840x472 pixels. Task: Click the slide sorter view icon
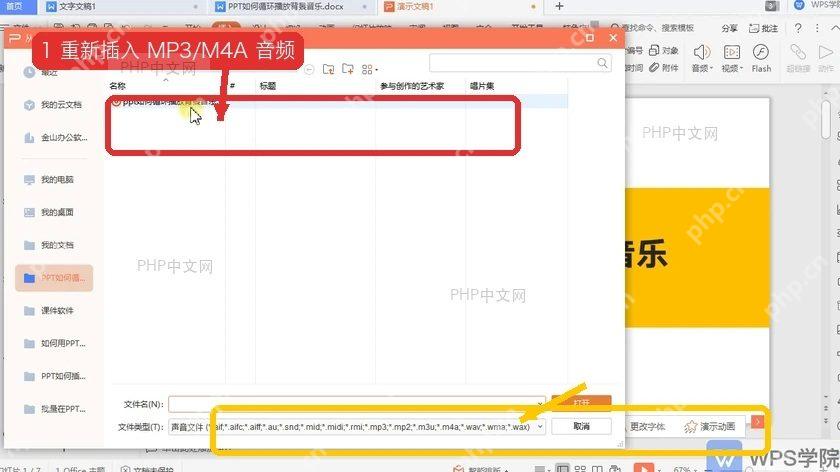pyautogui.click(x=580, y=469)
